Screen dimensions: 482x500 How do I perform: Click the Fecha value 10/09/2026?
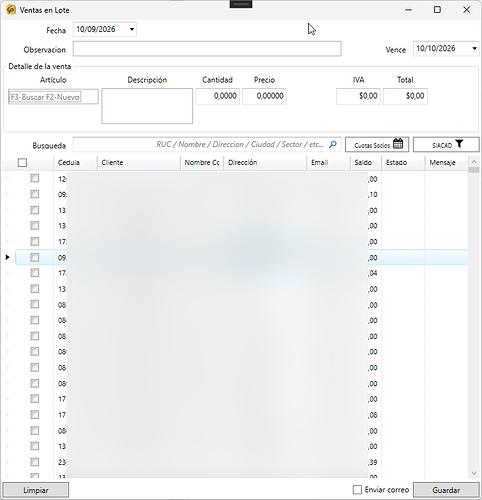[x=96, y=29]
